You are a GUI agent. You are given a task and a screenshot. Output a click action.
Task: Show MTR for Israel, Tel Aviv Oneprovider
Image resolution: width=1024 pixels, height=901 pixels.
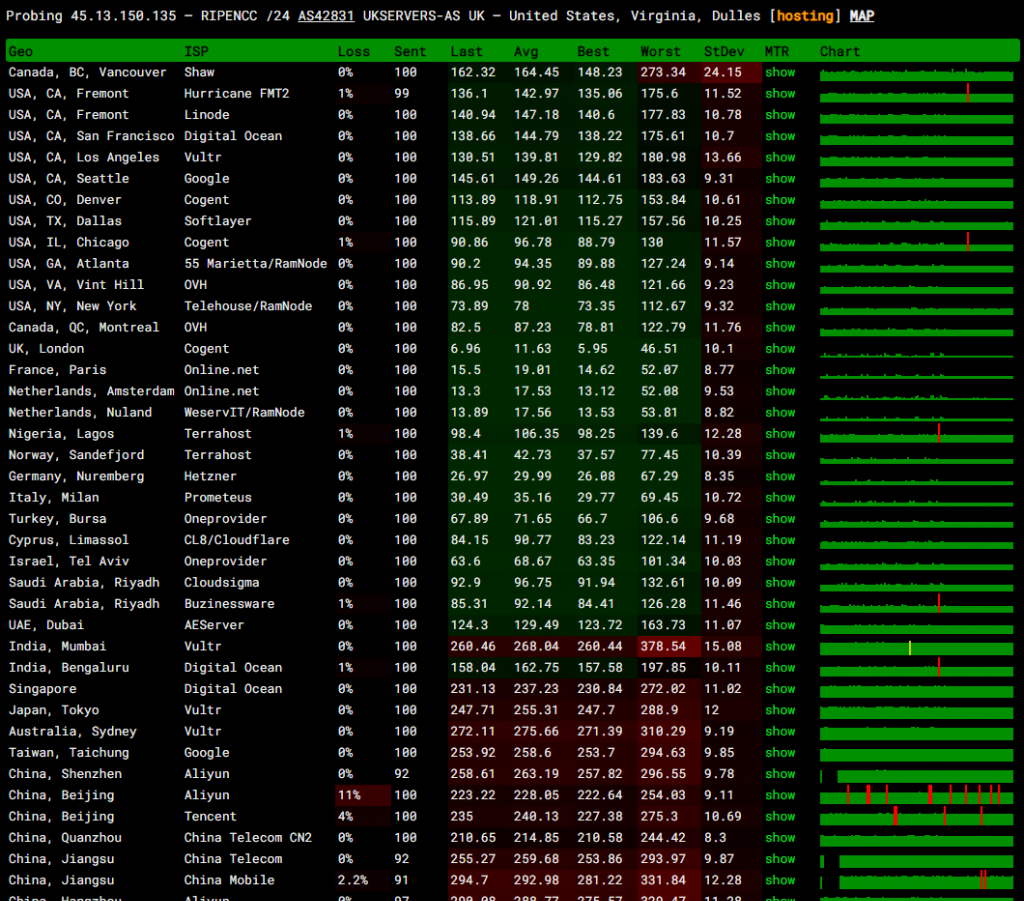click(x=780, y=561)
